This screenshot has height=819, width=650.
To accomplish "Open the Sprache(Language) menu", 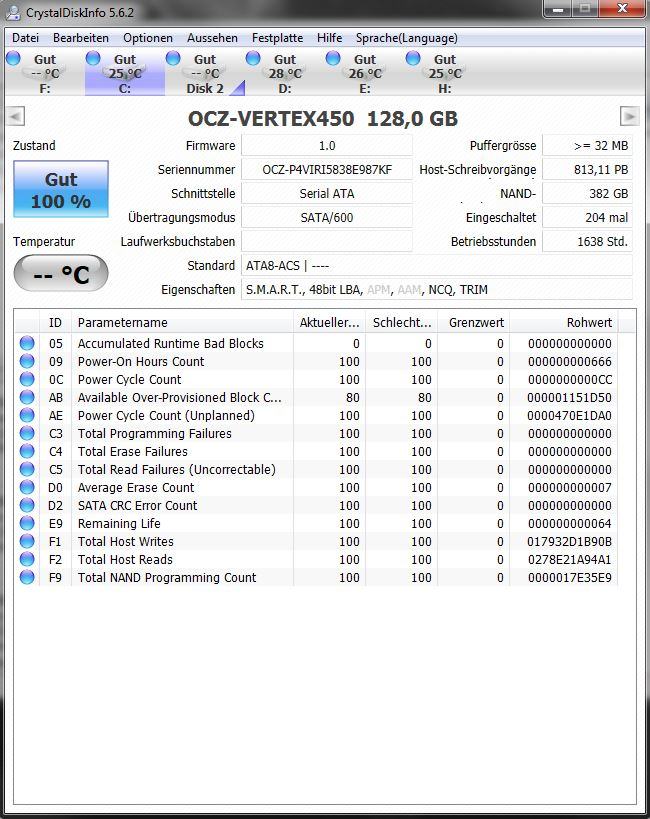I will pyautogui.click(x=407, y=38).
